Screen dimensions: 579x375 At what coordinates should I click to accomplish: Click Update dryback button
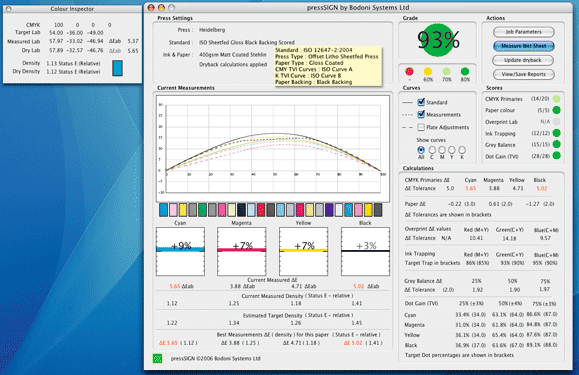524,60
